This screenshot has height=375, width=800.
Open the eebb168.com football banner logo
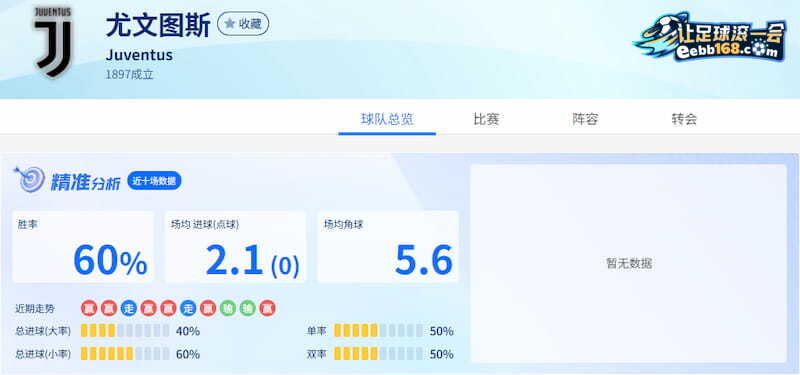pyautogui.click(x=710, y=37)
